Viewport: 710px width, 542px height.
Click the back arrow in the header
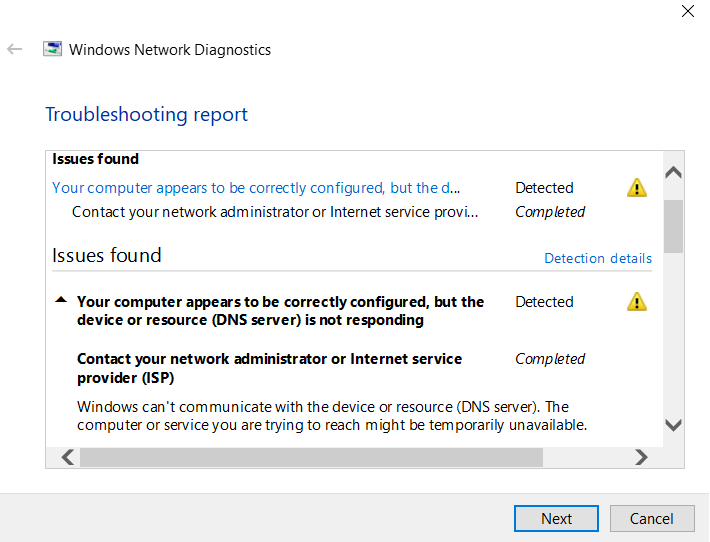pyautogui.click(x=14, y=49)
